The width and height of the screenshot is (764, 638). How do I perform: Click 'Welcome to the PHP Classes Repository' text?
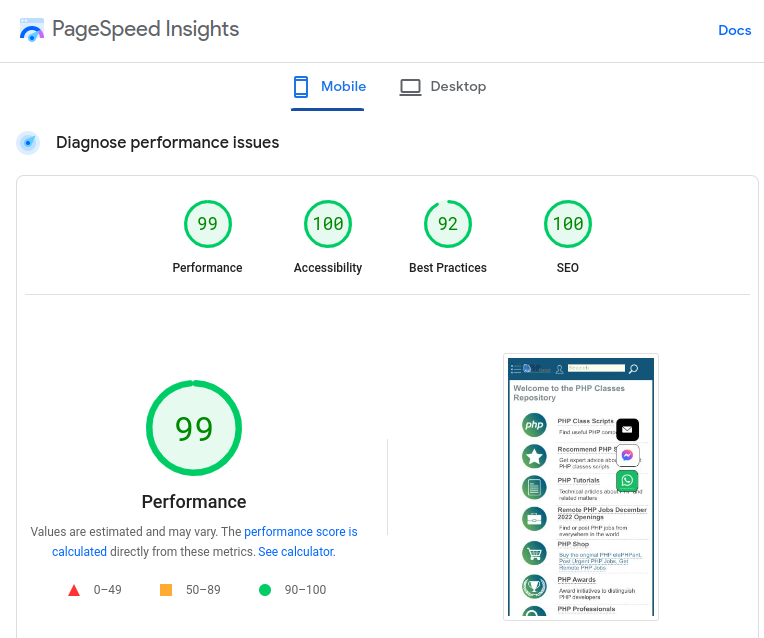[569, 393]
